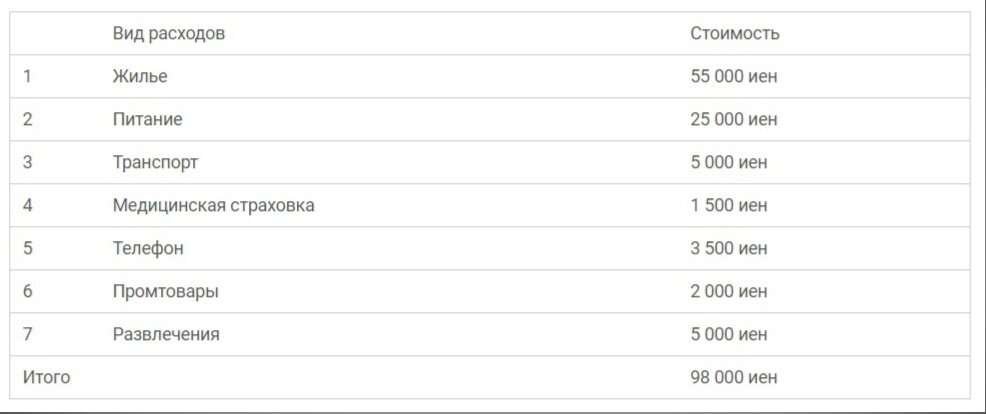
Task: Click the "2 000 иен" cost value
Action: click(729, 291)
